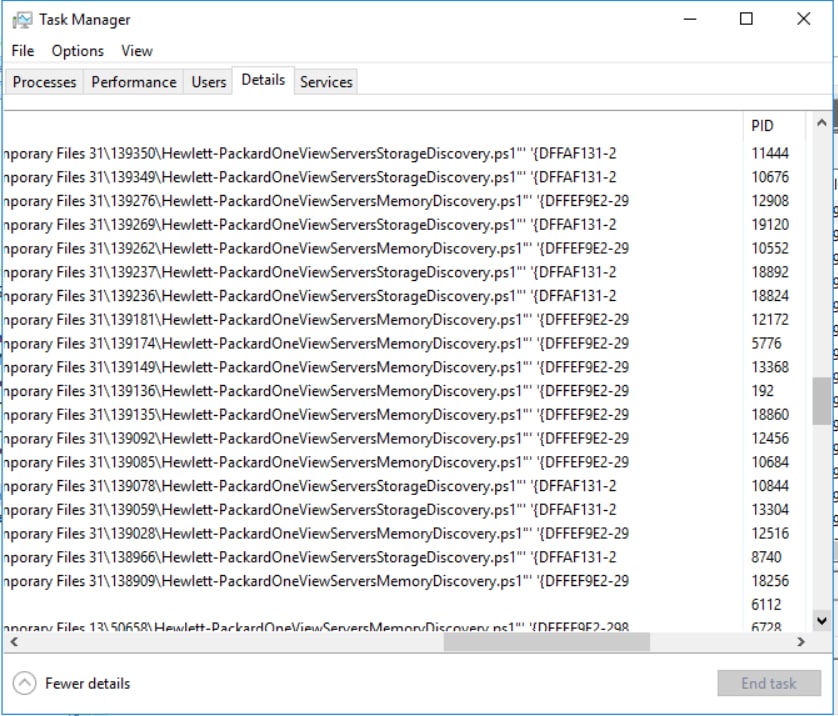Click the vertical scrollbar down arrow
Image resolution: width=838 pixels, height=716 pixels.
821,620
